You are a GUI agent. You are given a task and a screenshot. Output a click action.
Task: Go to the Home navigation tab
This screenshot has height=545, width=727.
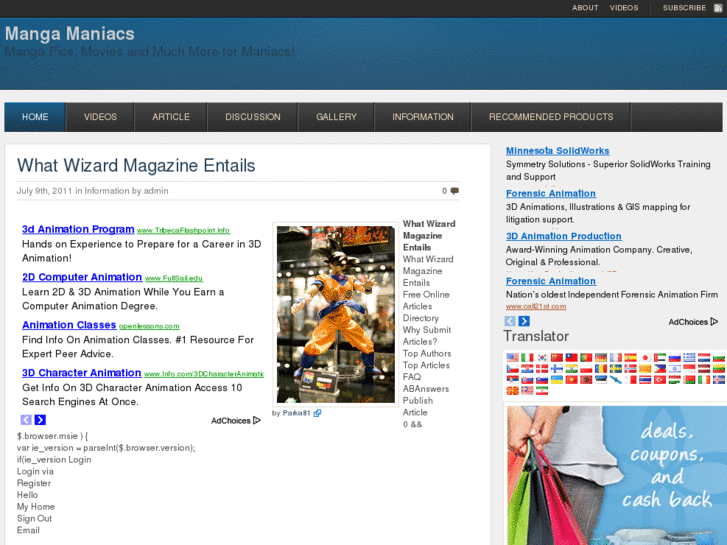(35, 117)
